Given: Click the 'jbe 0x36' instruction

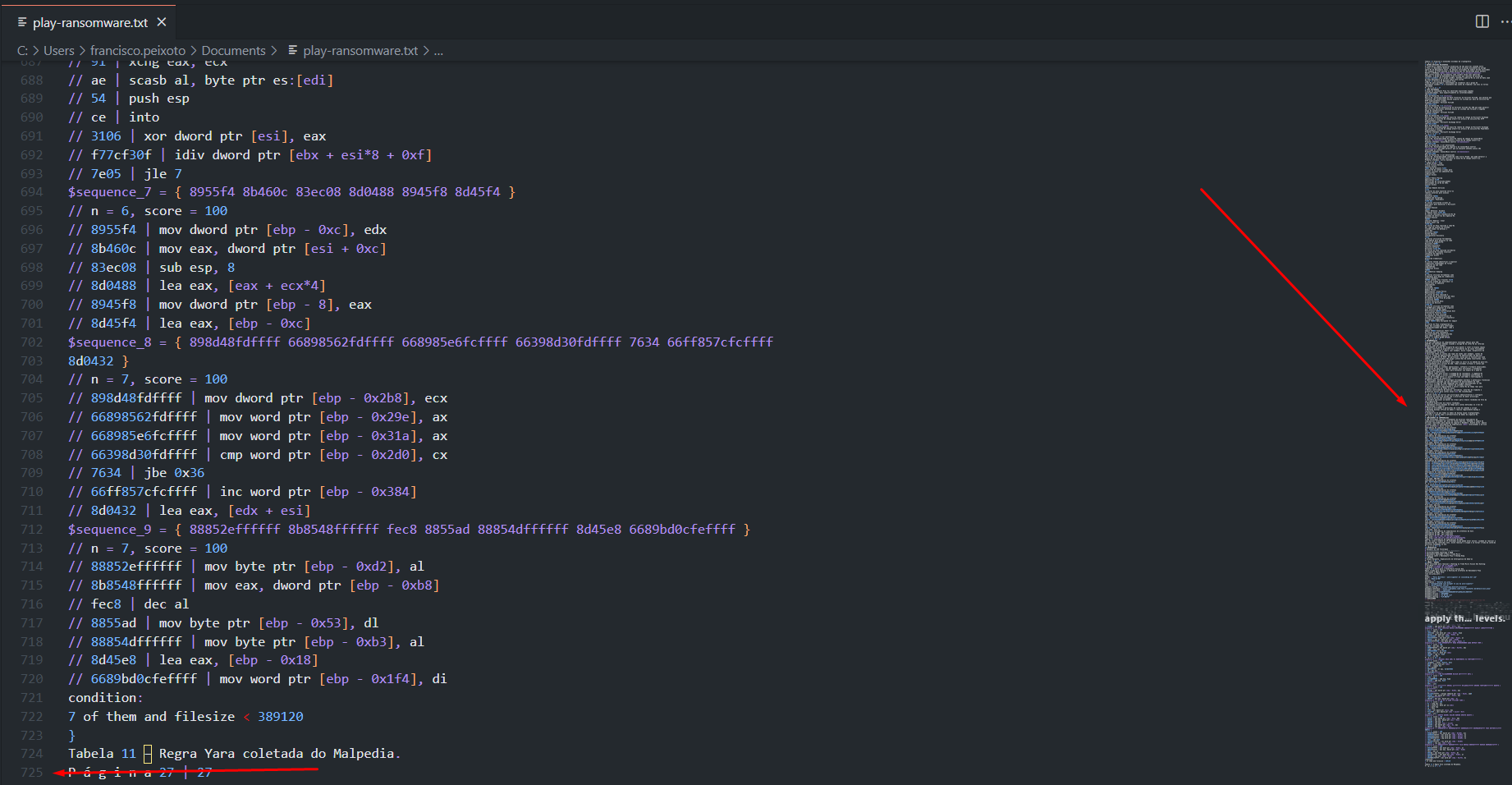Looking at the screenshot, I should coord(174,472).
